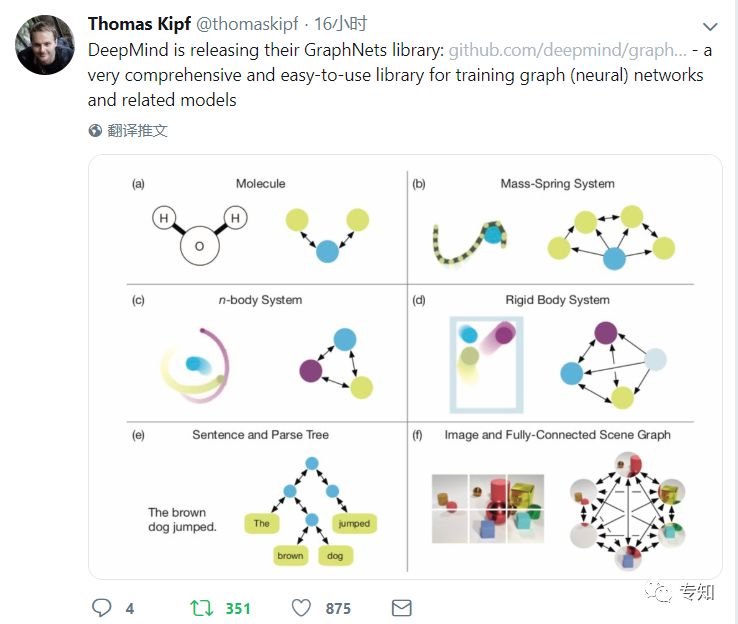
Task: Click the Molecule panel in the image
Action: 266,228
